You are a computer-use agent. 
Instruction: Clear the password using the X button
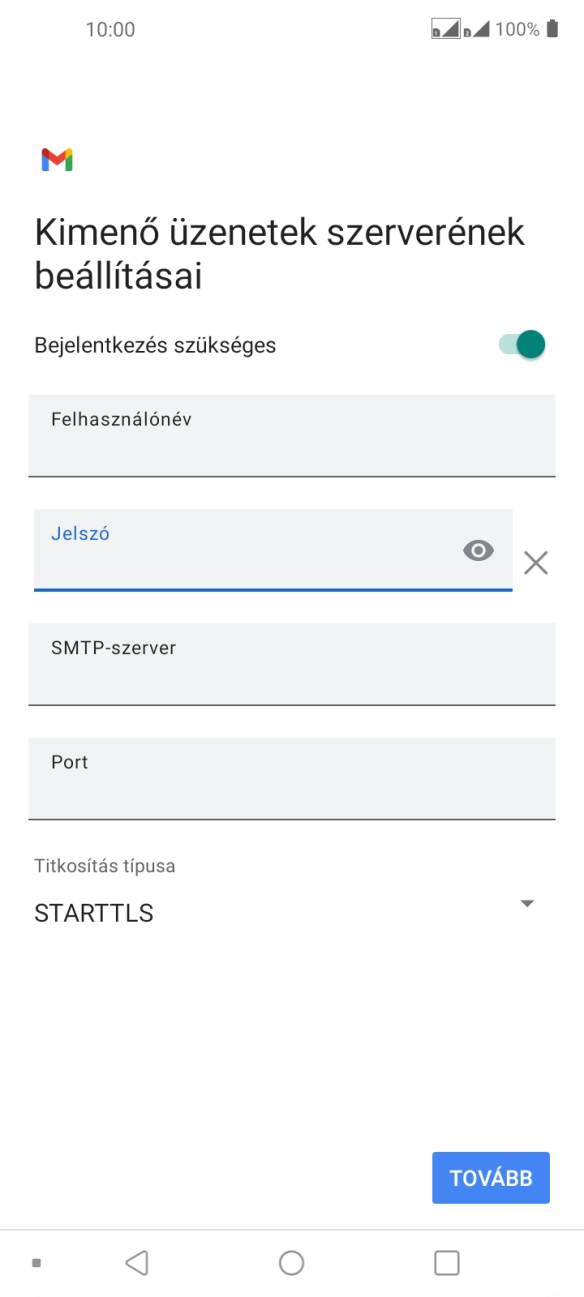(x=536, y=563)
